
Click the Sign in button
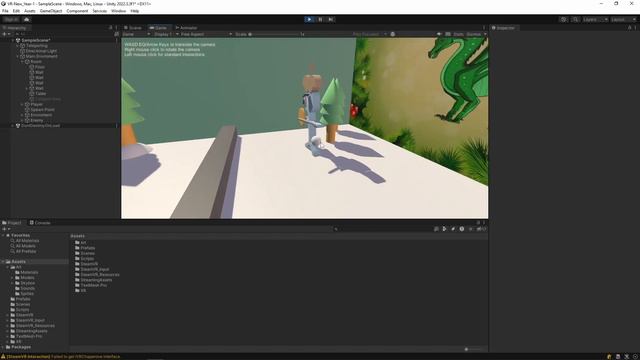(x=11, y=20)
